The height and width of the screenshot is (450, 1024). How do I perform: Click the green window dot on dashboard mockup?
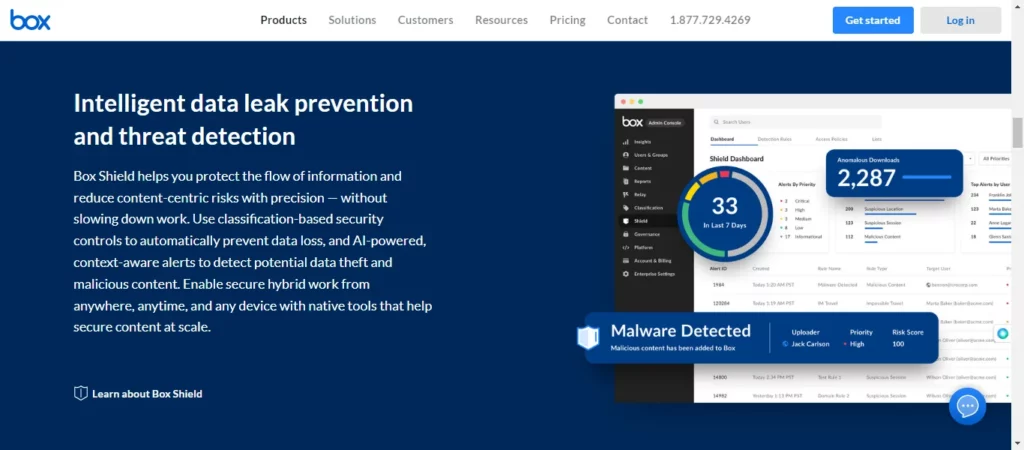click(641, 102)
